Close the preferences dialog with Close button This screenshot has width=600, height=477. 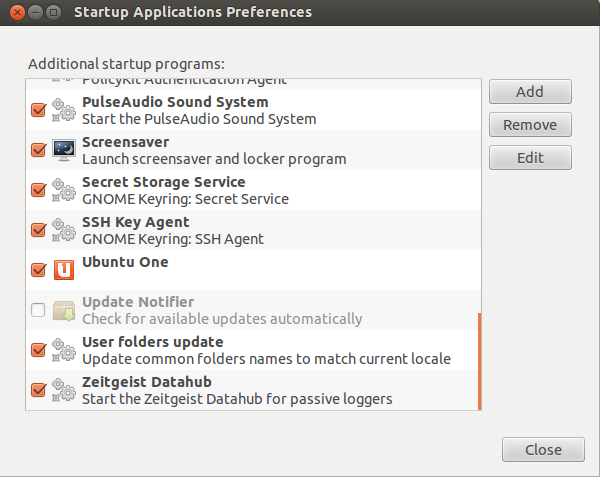tap(543, 450)
